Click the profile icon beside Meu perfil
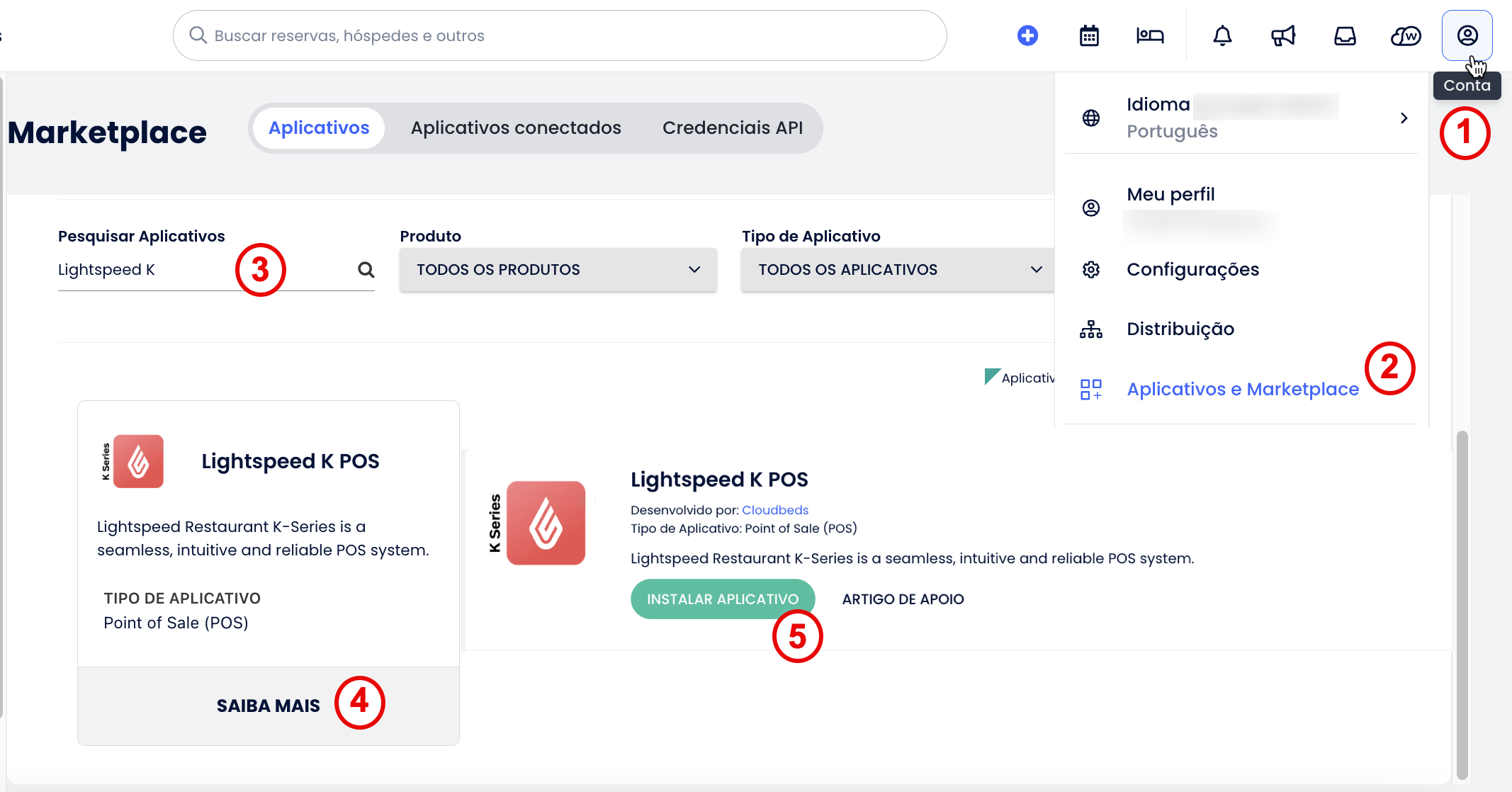Image resolution: width=1512 pixels, height=792 pixels. (x=1091, y=208)
